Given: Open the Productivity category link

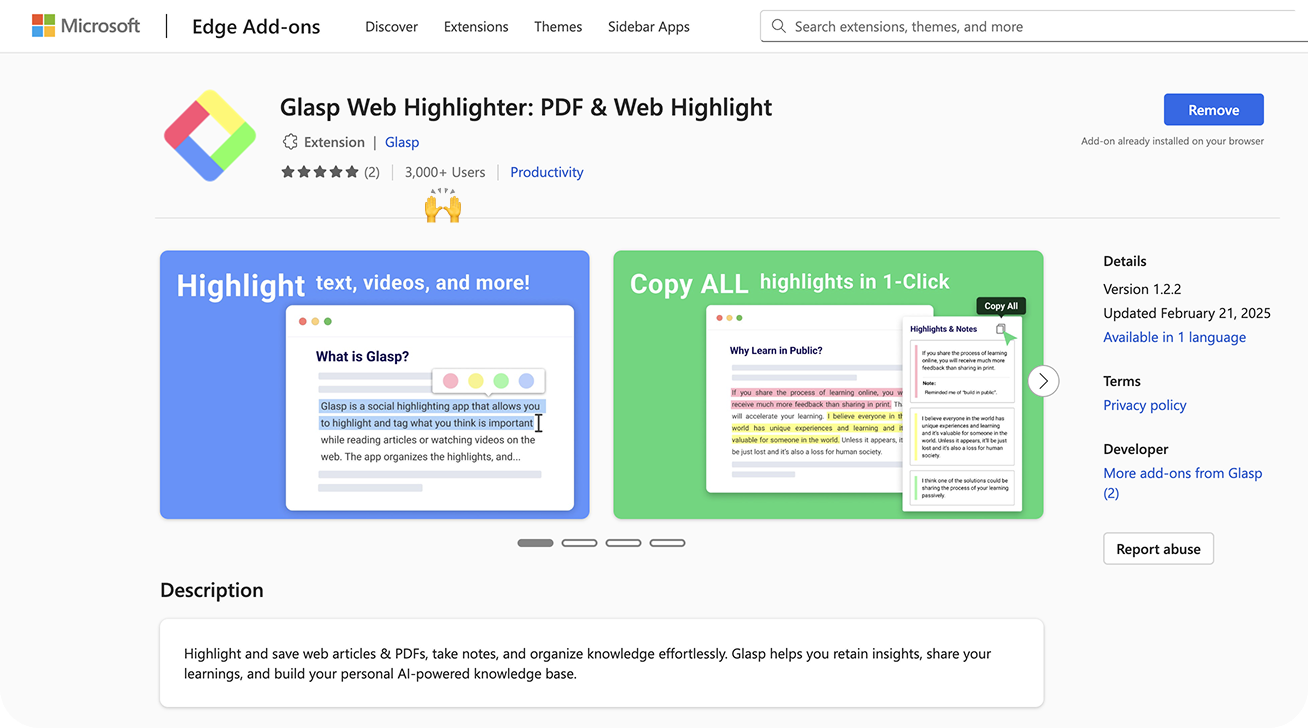Looking at the screenshot, I should click(x=547, y=172).
